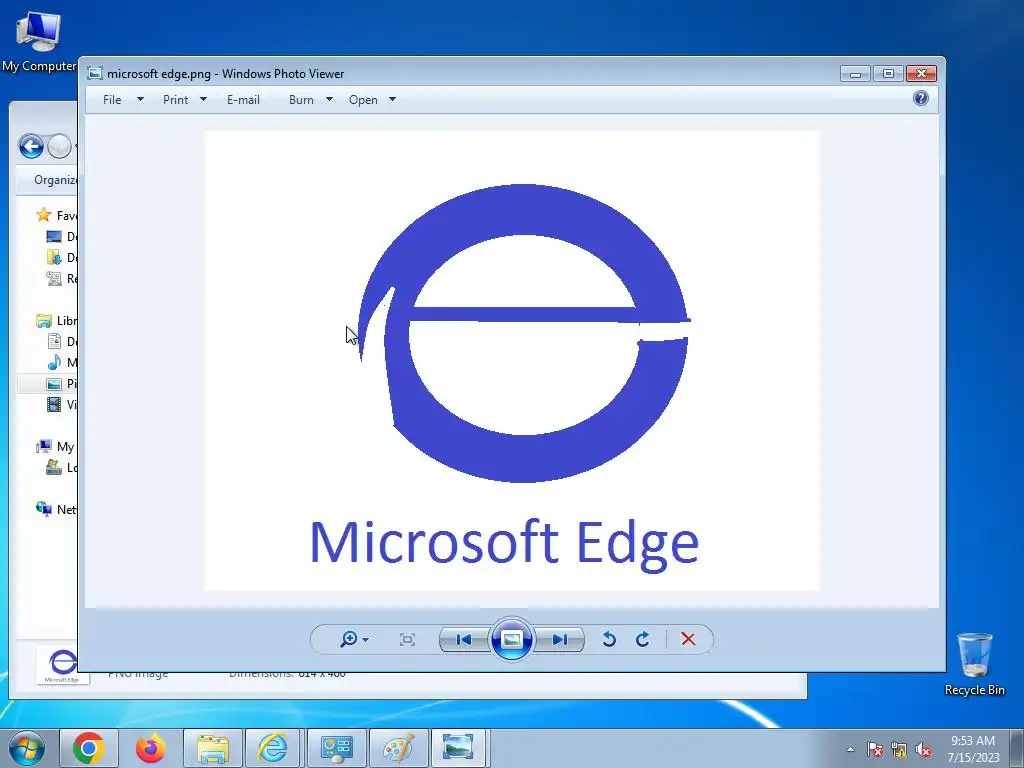1024x768 pixels.
Task: Select My Computer in Explorer sidebar
Action: pyautogui.click(x=56, y=447)
